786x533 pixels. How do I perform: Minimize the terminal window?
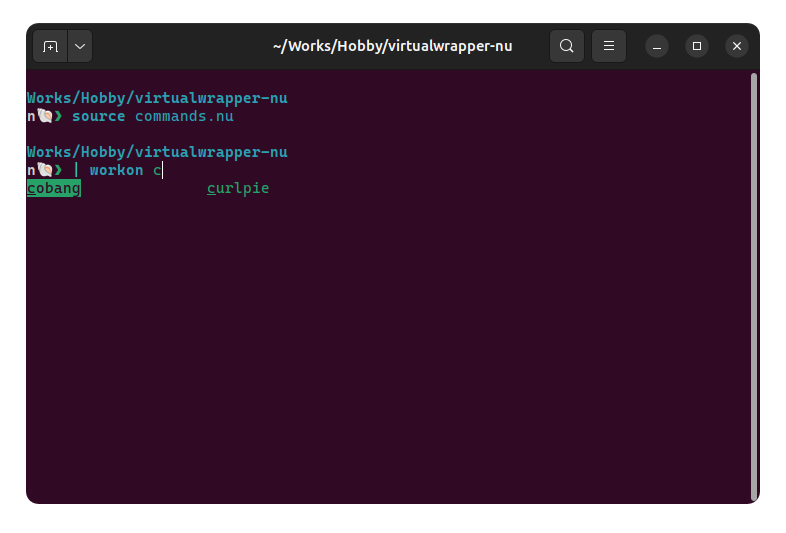[657, 46]
